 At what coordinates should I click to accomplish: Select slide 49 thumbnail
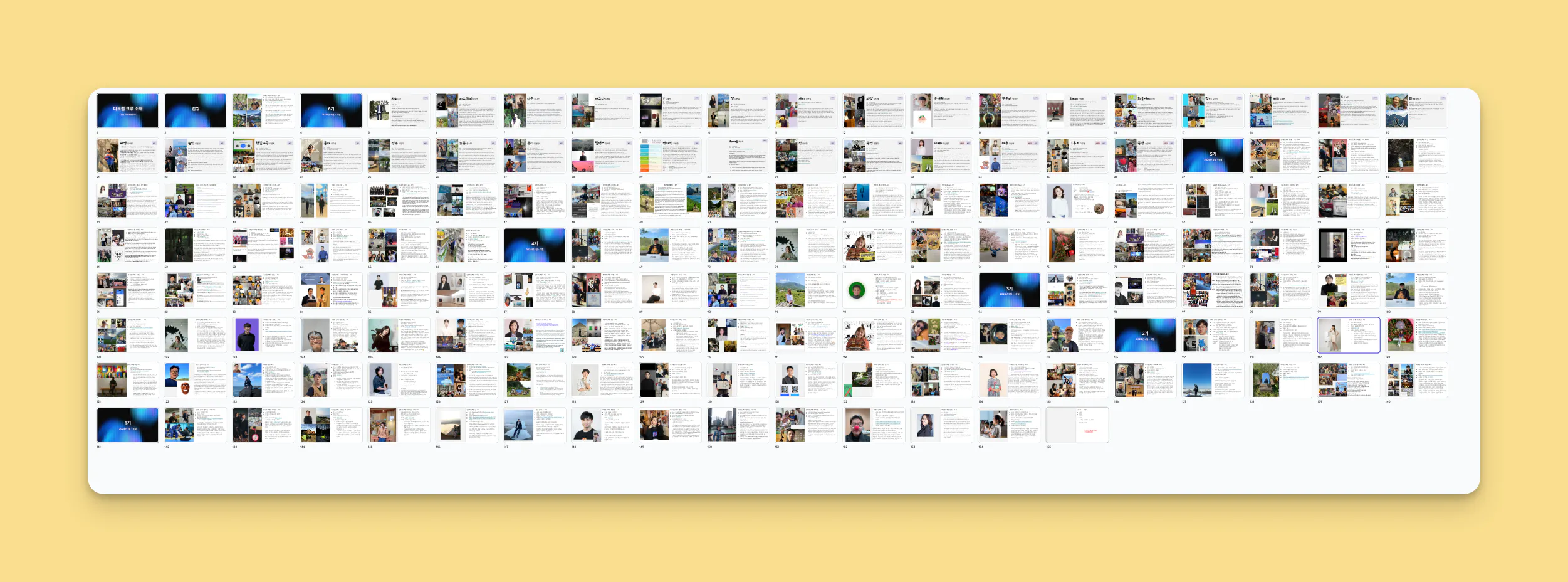[670, 201]
